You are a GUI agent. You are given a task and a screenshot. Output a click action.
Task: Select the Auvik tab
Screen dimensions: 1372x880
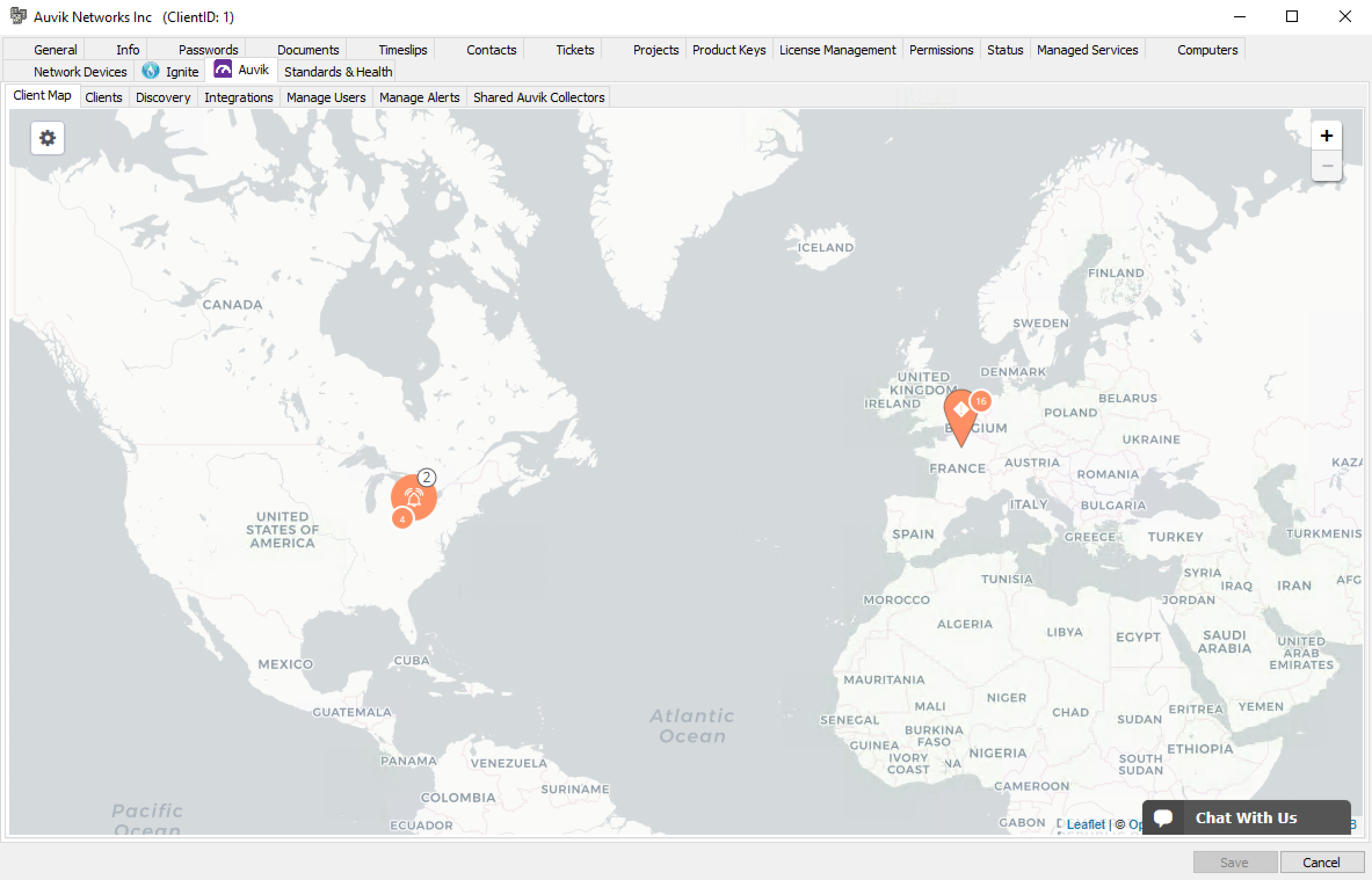tap(242, 70)
